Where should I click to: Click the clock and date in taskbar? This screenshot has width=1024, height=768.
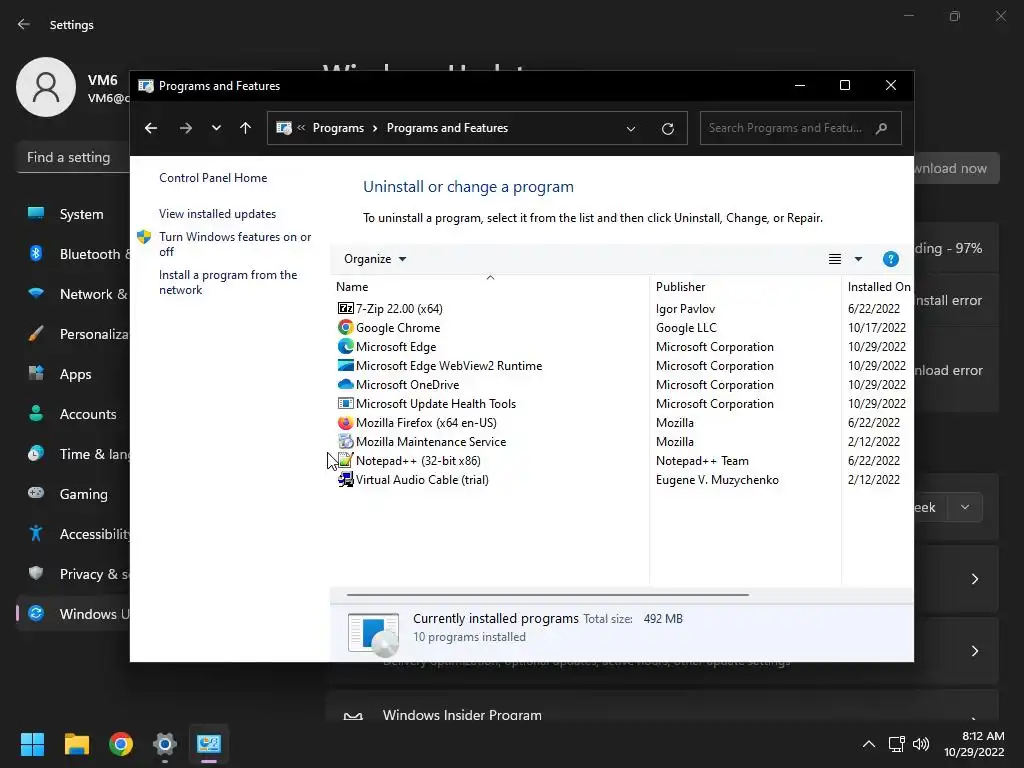(x=974, y=744)
